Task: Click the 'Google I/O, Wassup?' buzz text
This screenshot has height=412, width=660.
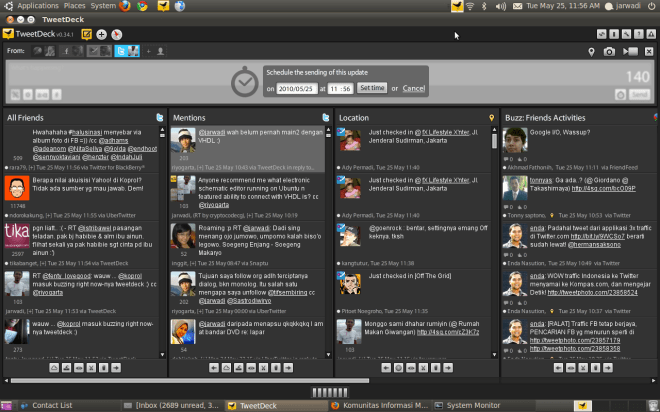Action: coord(560,132)
